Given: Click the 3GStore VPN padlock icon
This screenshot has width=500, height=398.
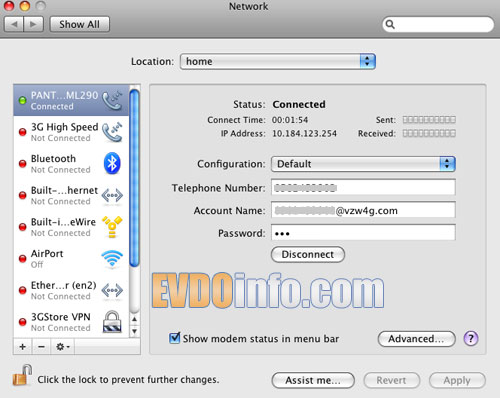Looking at the screenshot, I should pos(112,322).
